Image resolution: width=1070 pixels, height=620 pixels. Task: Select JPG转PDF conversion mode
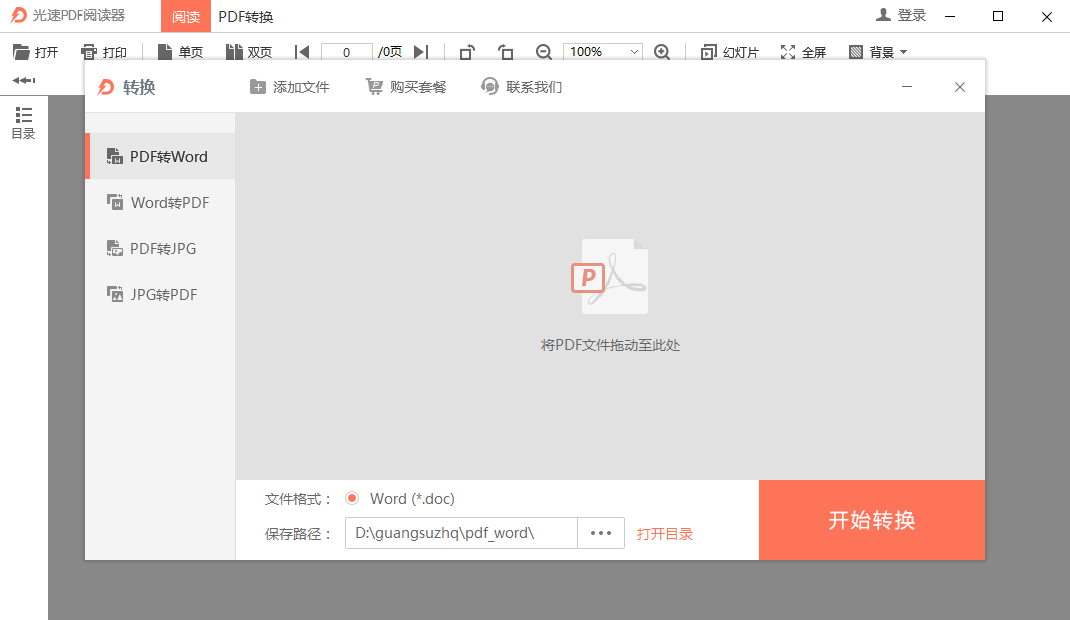coord(160,294)
